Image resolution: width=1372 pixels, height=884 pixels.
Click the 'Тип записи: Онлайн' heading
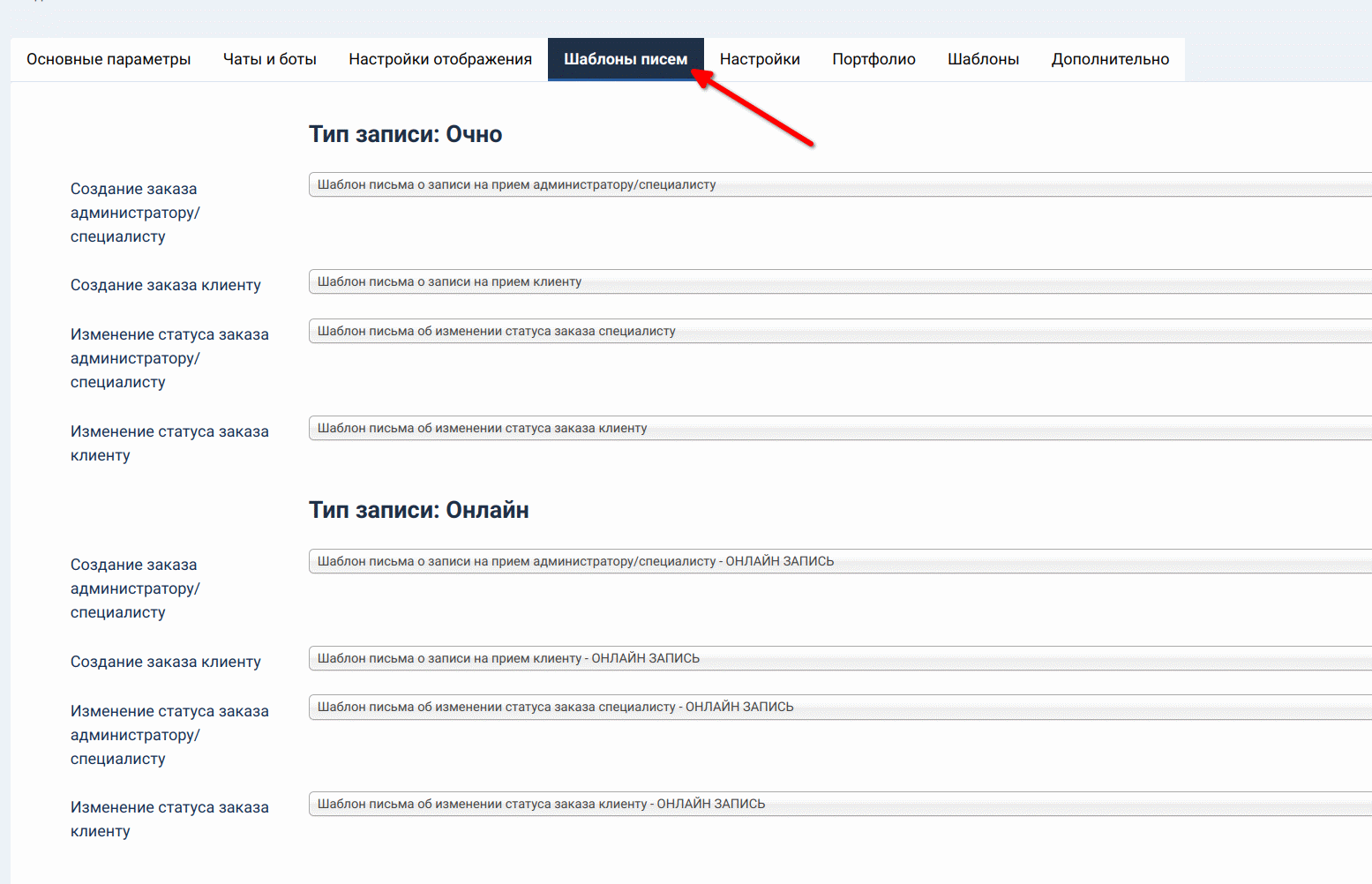418,510
